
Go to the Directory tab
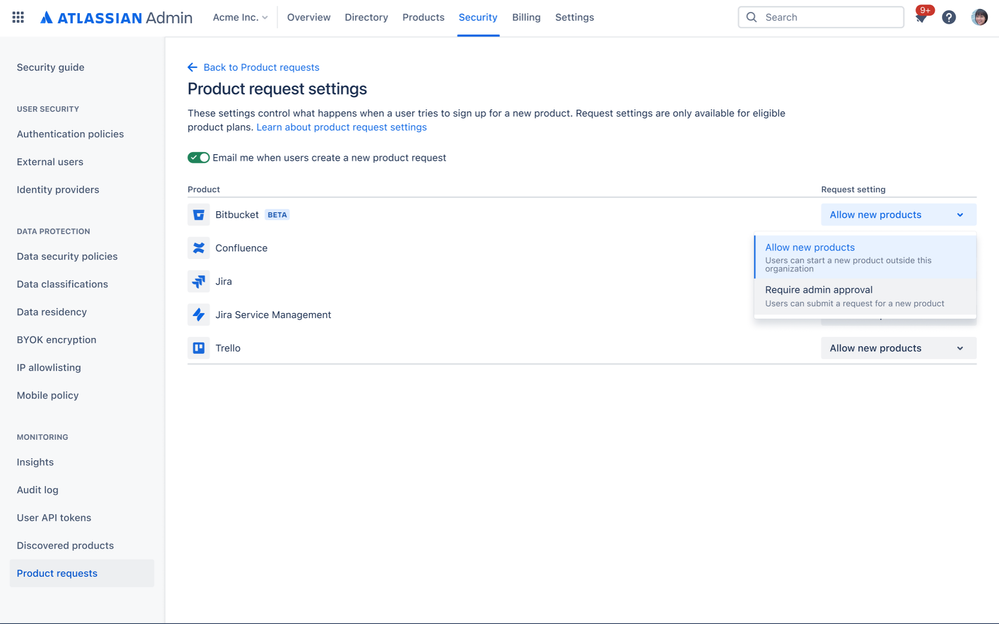(366, 17)
